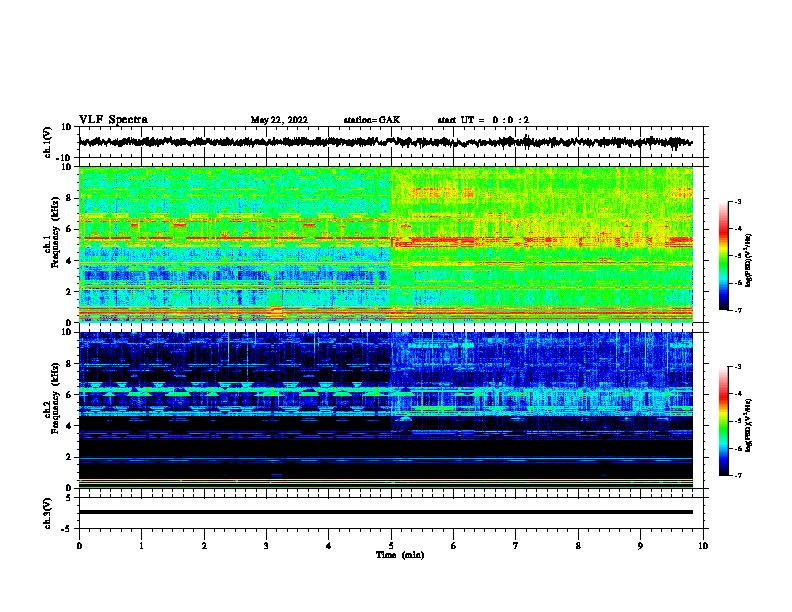This screenshot has height=612, width=792.
Task: Click the "-3" tick on the ch.2 color bar
Action: click(738, 367)
